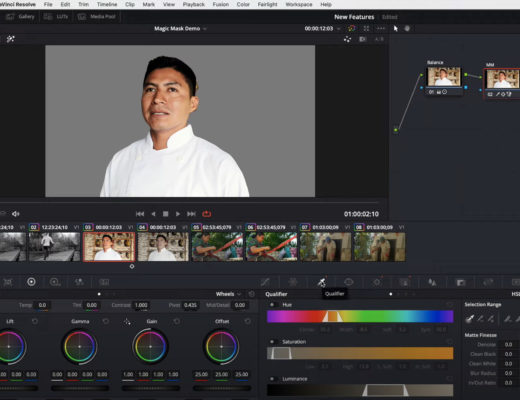Reset all Wheels palette settings
520x400 pixels.
click(252, 294)
